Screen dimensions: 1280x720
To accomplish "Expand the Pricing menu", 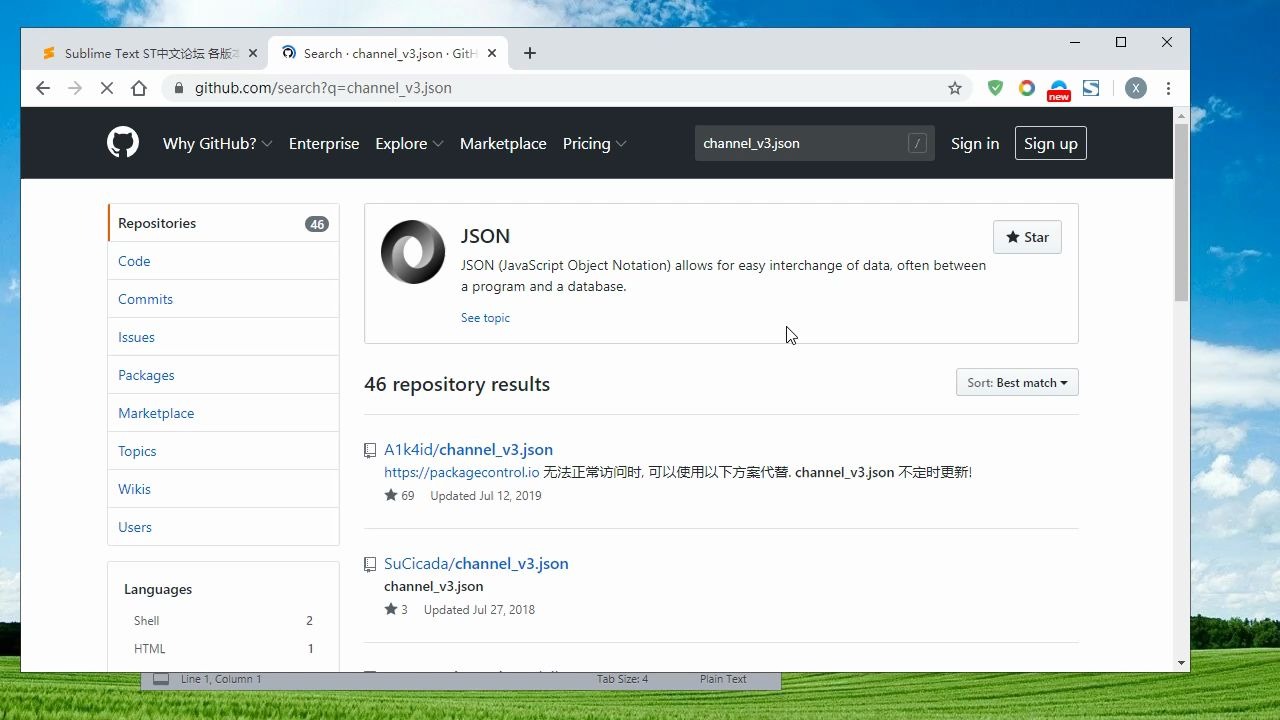I will [595, 143].
